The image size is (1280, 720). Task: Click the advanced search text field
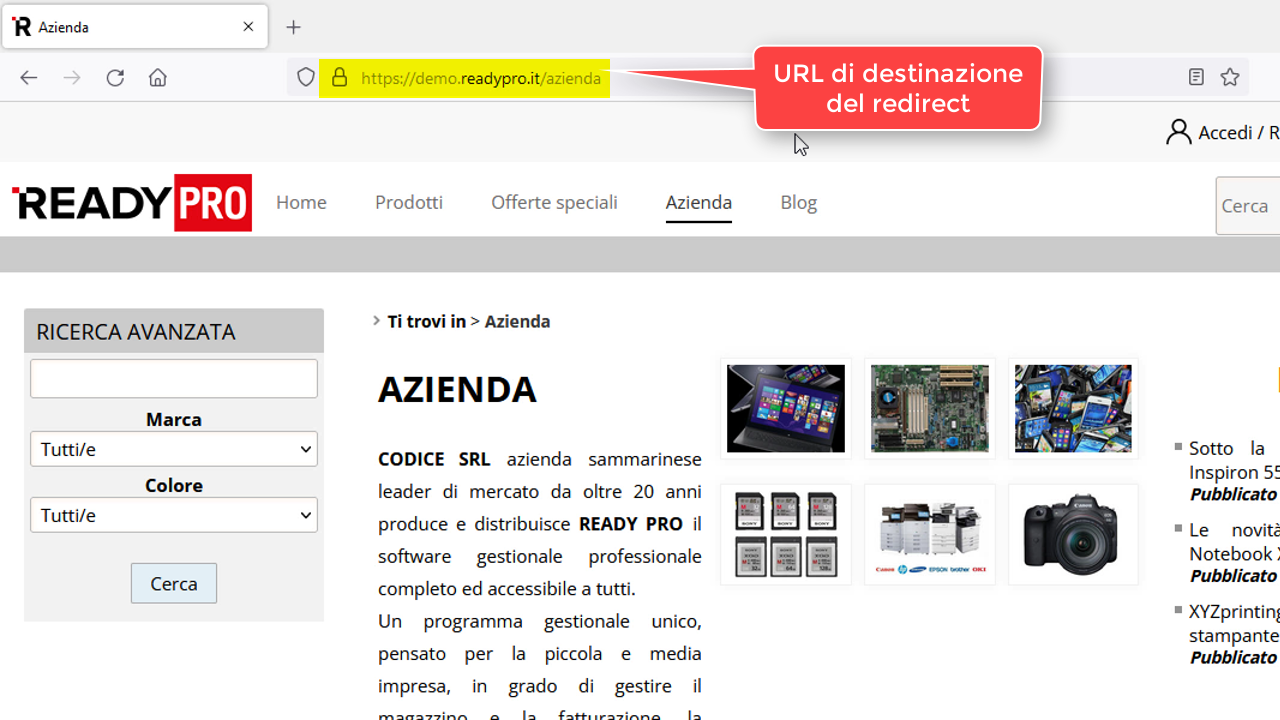coord(174,379)
